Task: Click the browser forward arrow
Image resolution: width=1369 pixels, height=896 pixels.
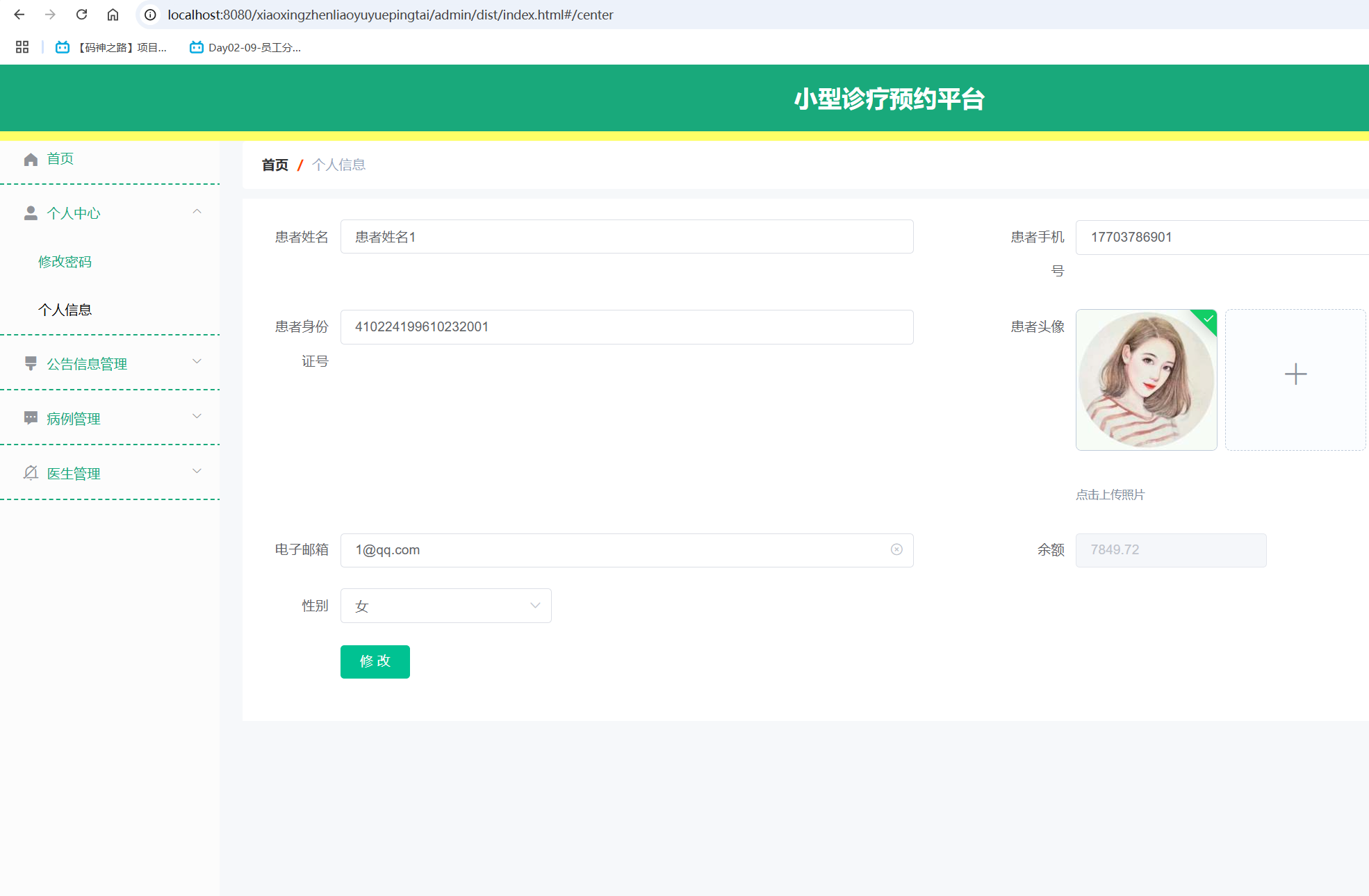Action: tap(50, 15)
